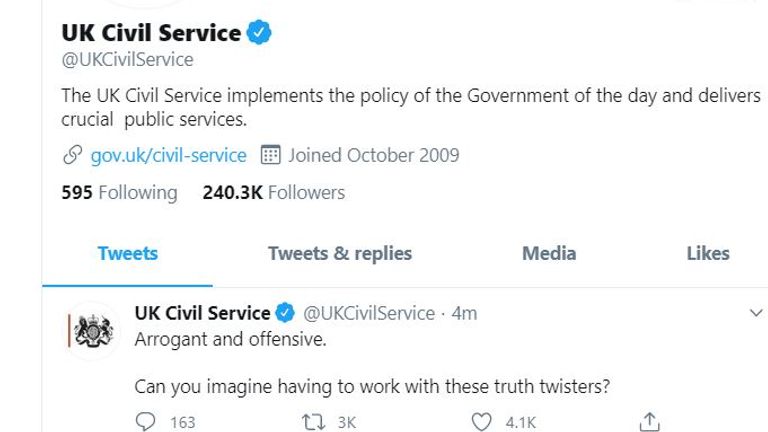Image resolution: width=768 pixels, height=432 pixels.
Task: Click the verified badge beside profile name
Action: [x=259, y=33]
